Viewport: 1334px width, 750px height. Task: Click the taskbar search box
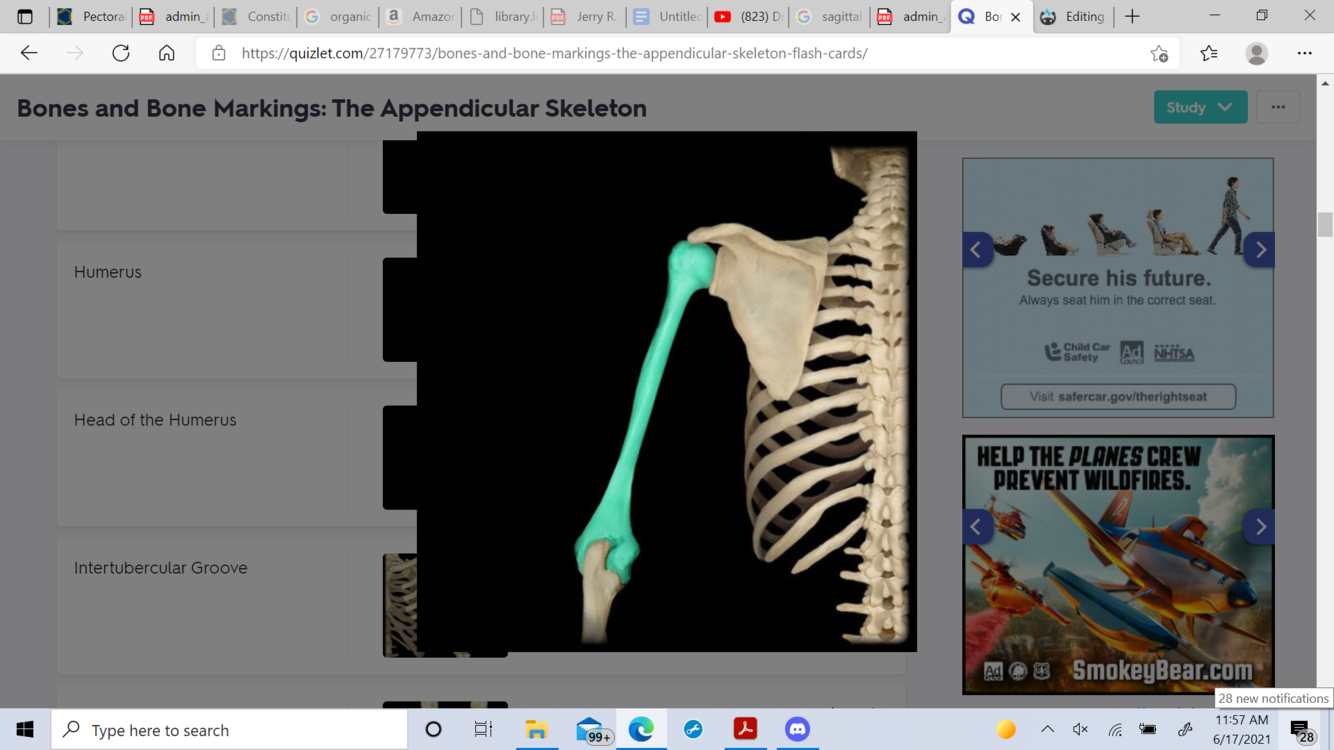click(x=230, y=730)
